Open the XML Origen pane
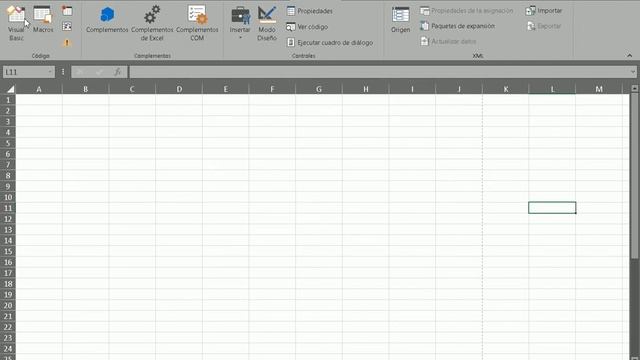 click(x=400, y=20)
